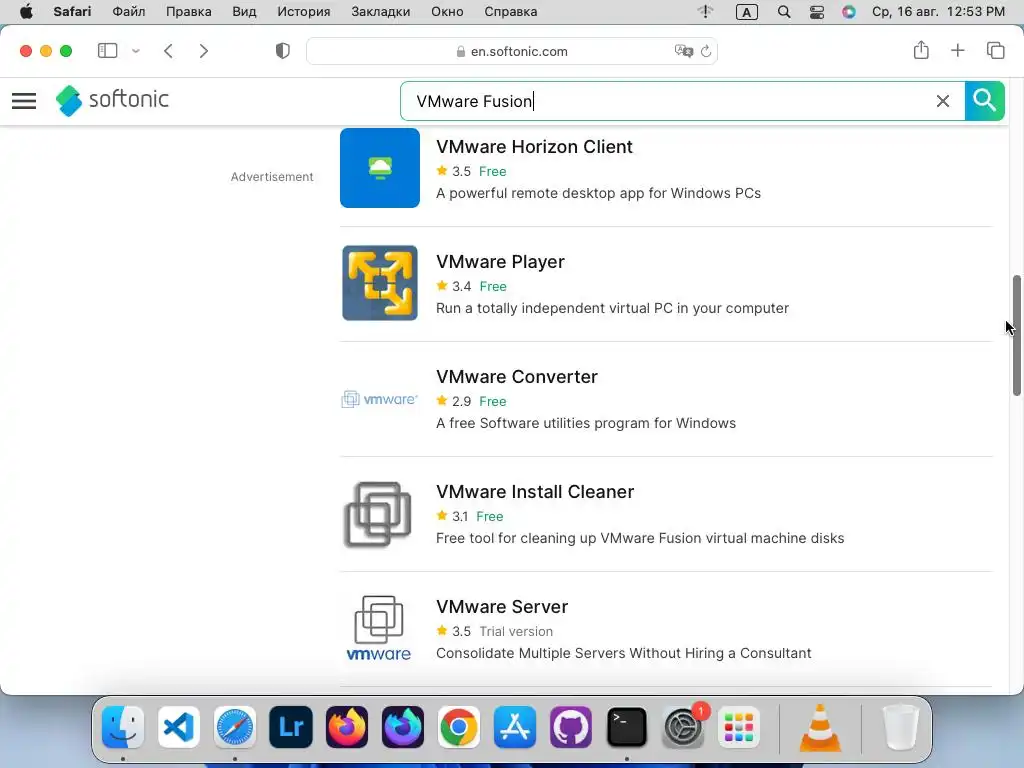
Task: Go back with the Safari back arrow
Action: point(168,51)
